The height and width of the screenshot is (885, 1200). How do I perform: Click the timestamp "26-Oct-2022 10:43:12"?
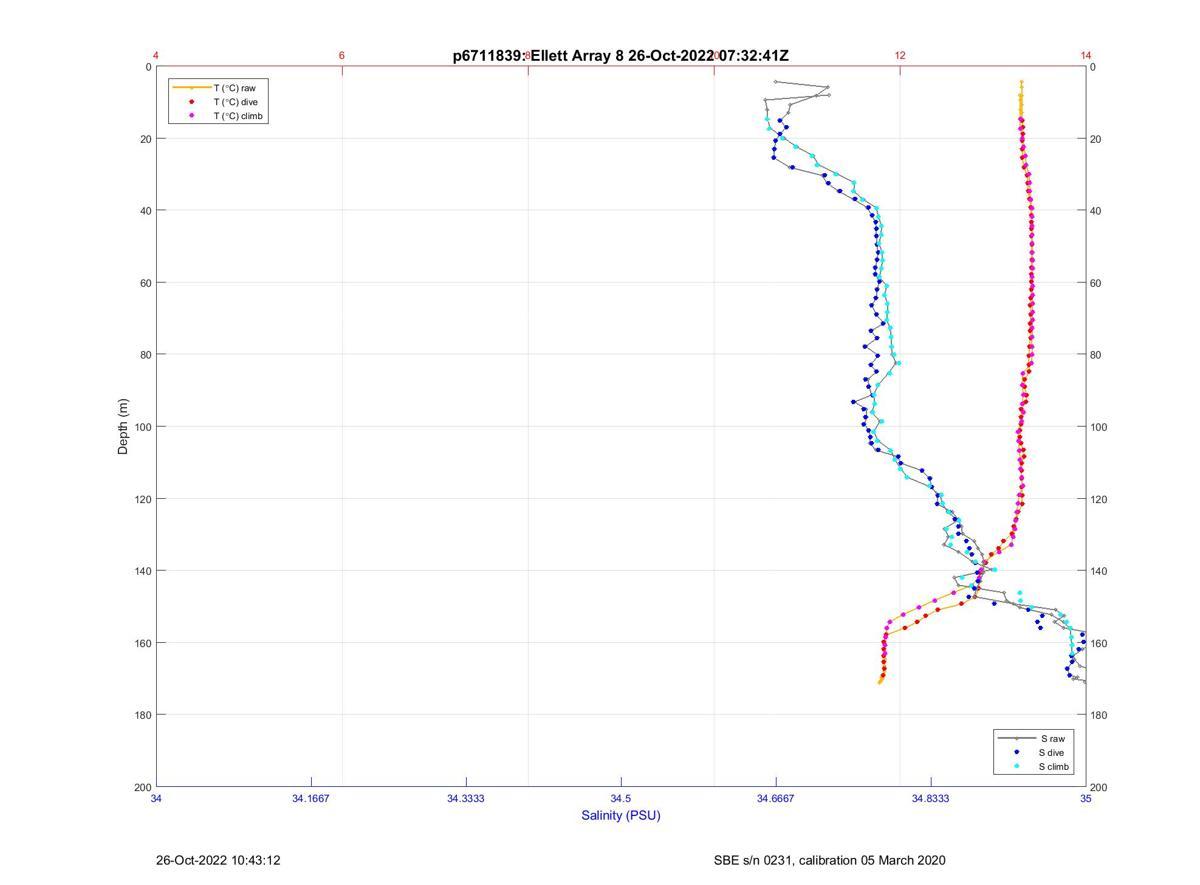218,860
